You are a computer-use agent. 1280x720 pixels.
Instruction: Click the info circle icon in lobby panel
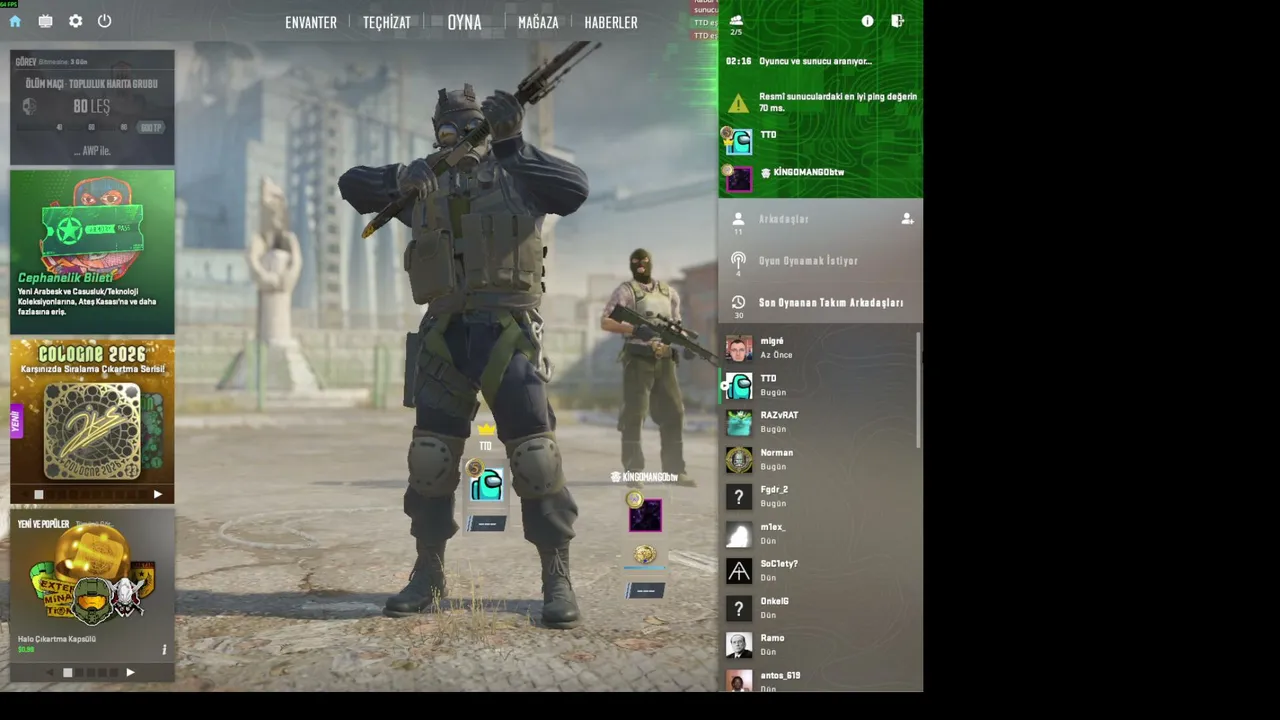point(867,21)
